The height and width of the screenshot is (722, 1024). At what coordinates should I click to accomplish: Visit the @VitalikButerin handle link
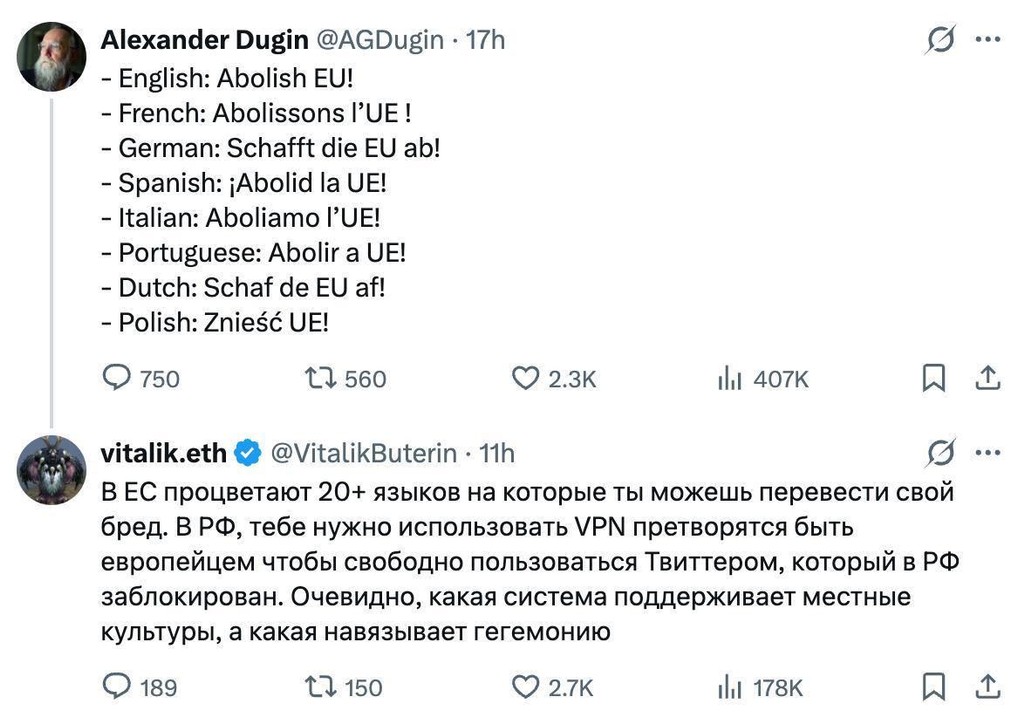tap(364, 453)
